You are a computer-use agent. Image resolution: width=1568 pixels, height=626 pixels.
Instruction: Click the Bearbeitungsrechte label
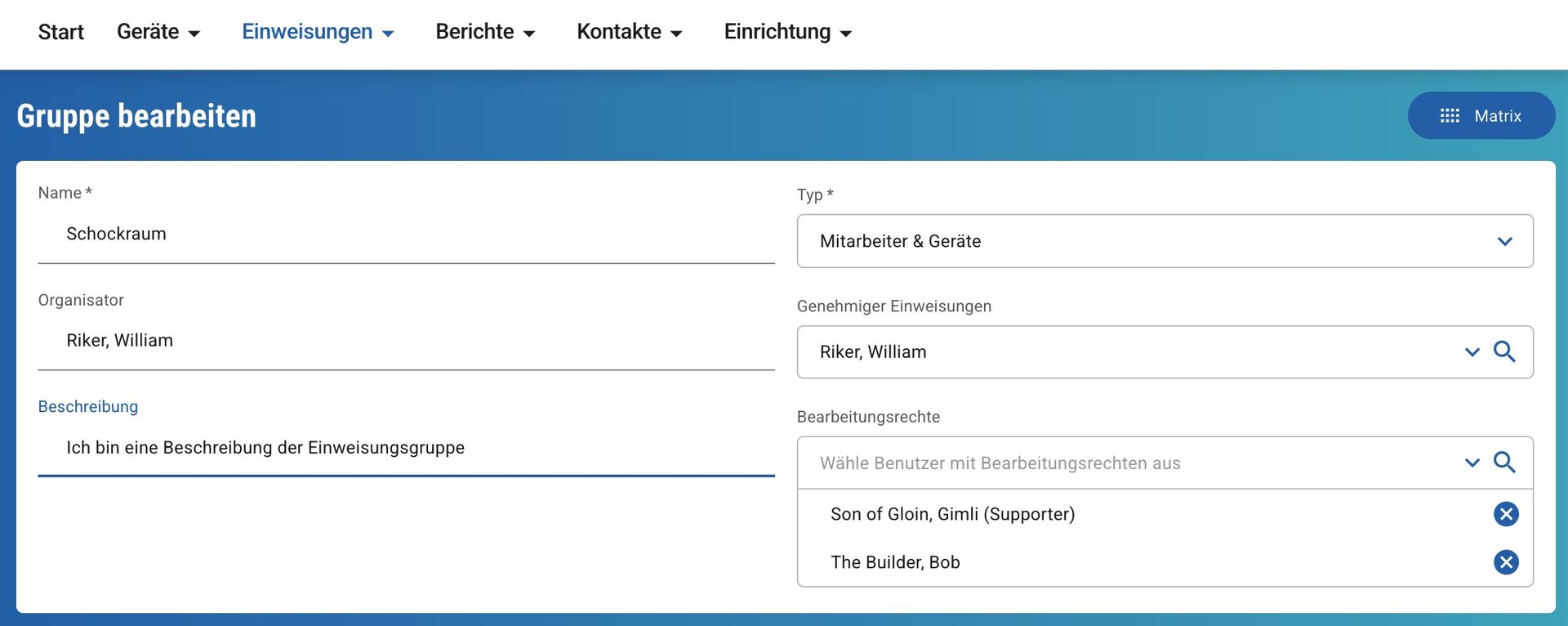pyautogui.click(x=868, y=417)
